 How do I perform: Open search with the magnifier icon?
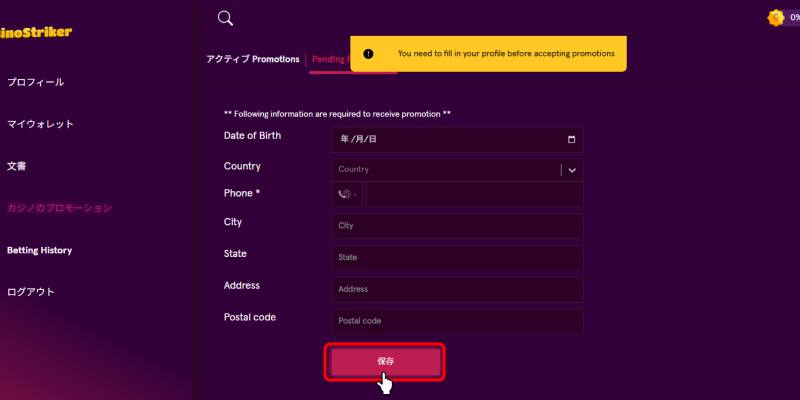click(225, 18)
